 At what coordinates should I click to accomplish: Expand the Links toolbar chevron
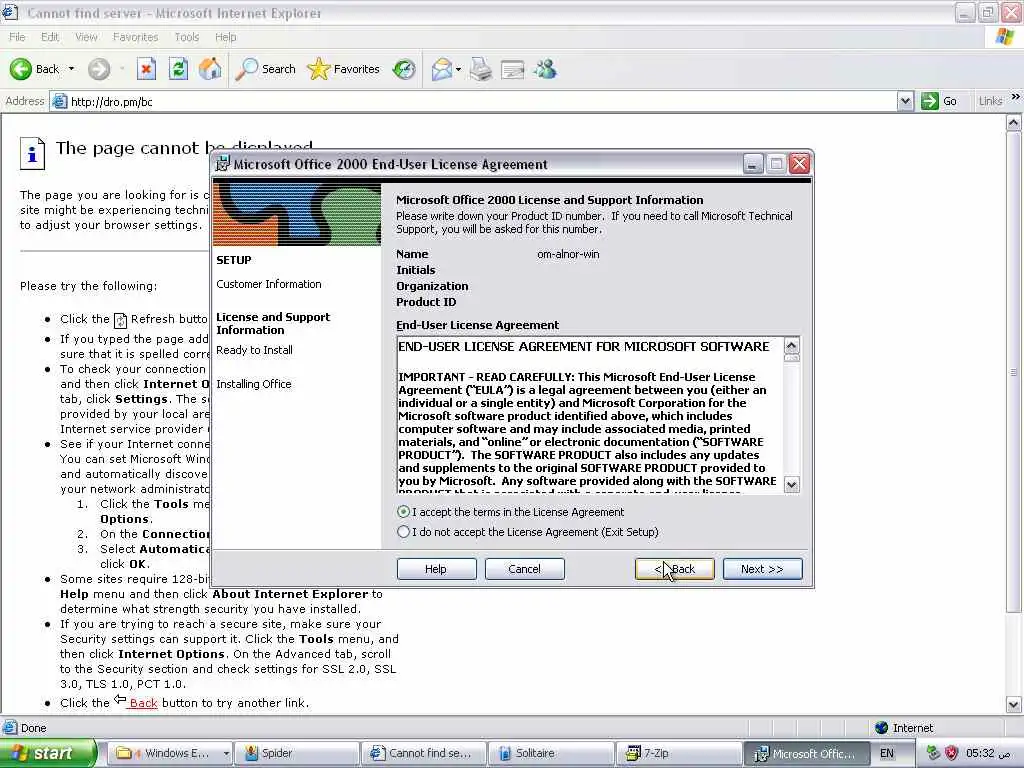point(1015,97)
